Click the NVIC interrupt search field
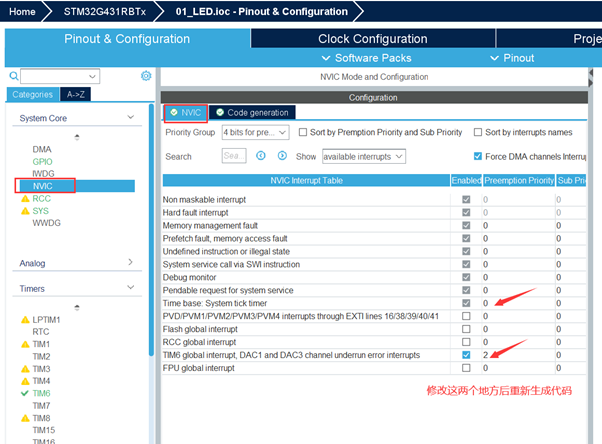This screenshot has width=602, height=444. tap(234, 156)
